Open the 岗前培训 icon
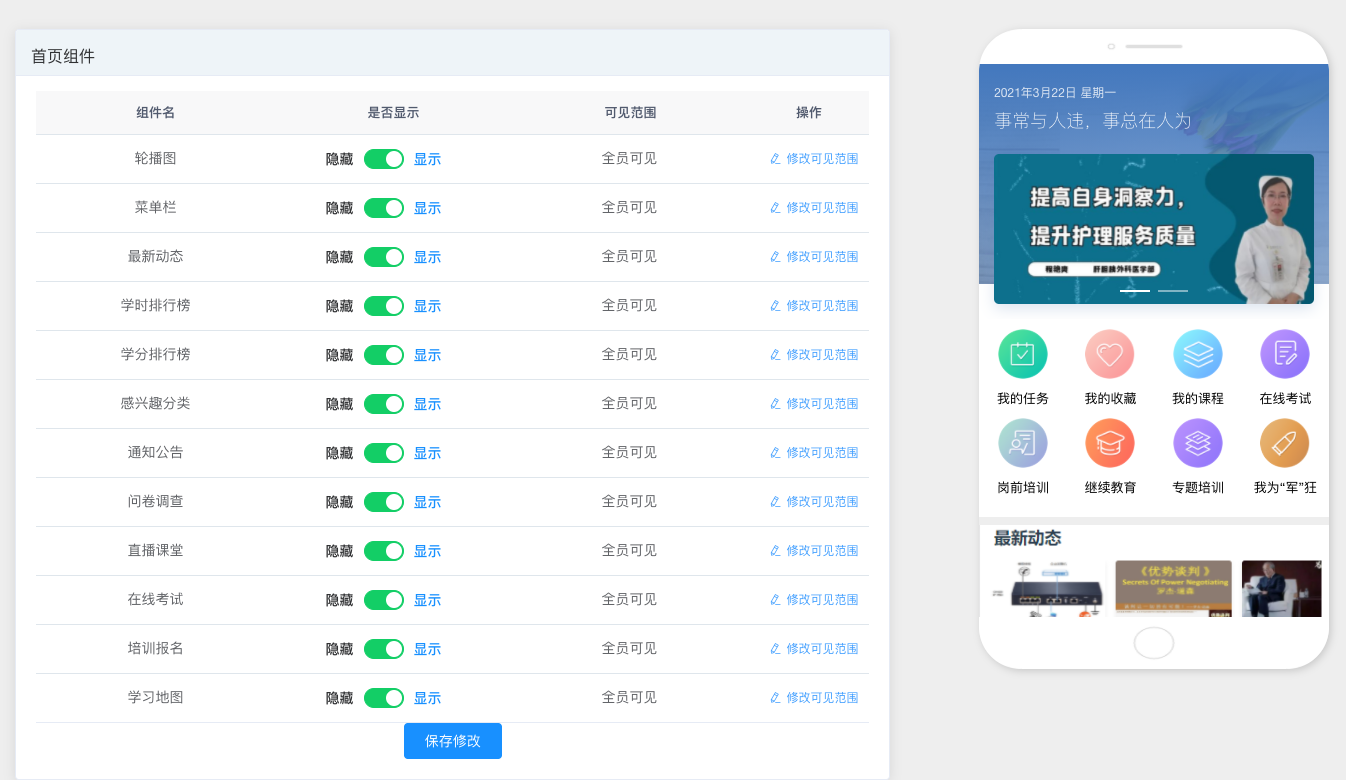Image resolution: width=1346 pixels, height=780 pixels. click(1022, 443)
